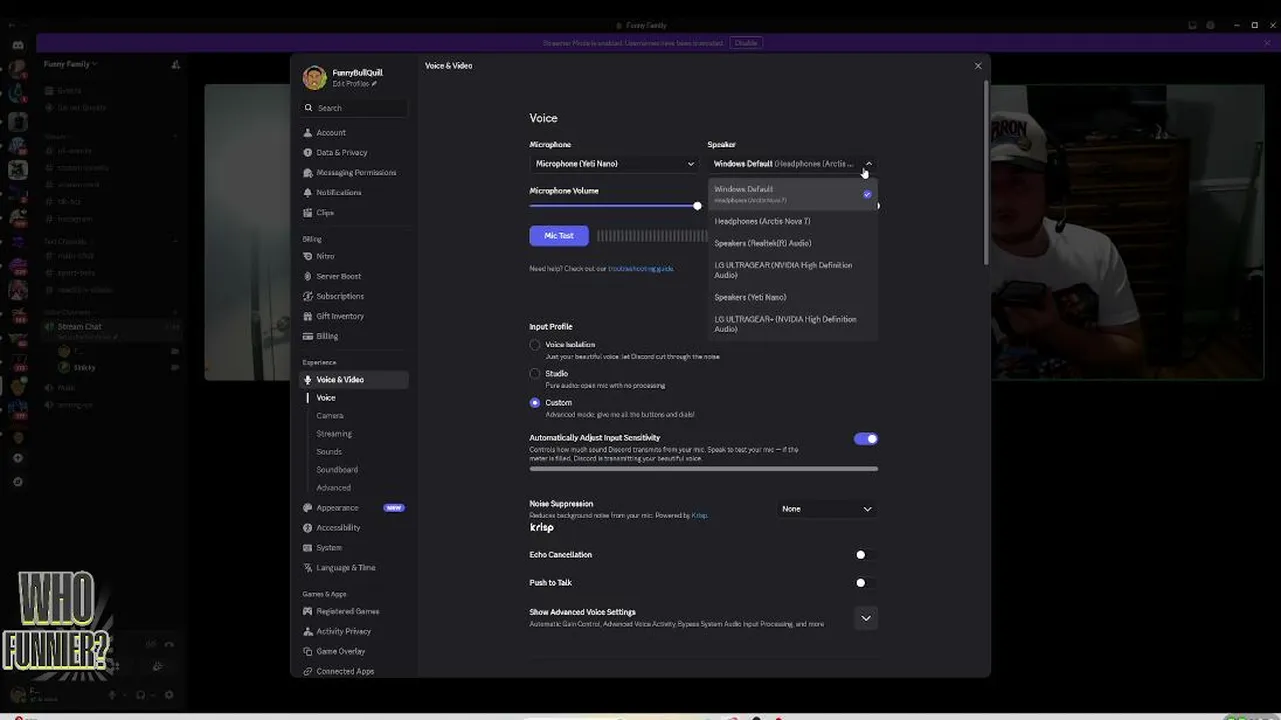1281x720 pixels.
Task: Open the Registered Games controller icon
Action: pyautogui.click(x=308, y=612)
